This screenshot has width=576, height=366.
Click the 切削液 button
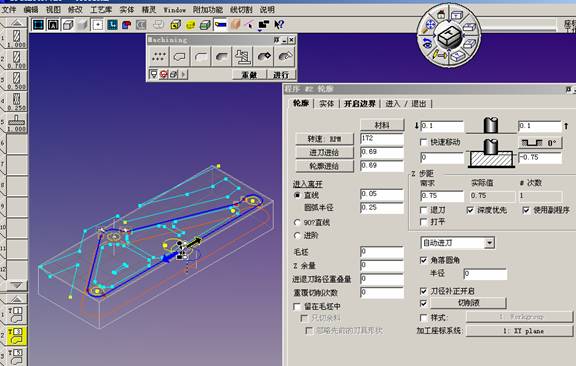(468, 303)
